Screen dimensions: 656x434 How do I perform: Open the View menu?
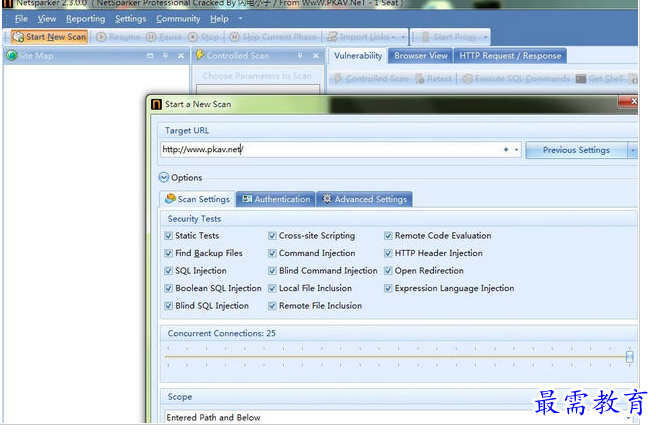point(46,19)
